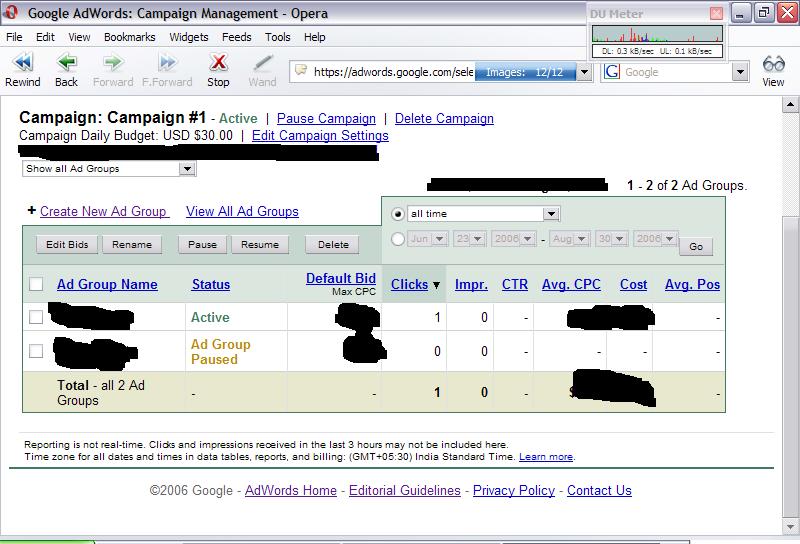Expand the Google search engine dropdown
This screenshot has height=544, width=800.
740,72
